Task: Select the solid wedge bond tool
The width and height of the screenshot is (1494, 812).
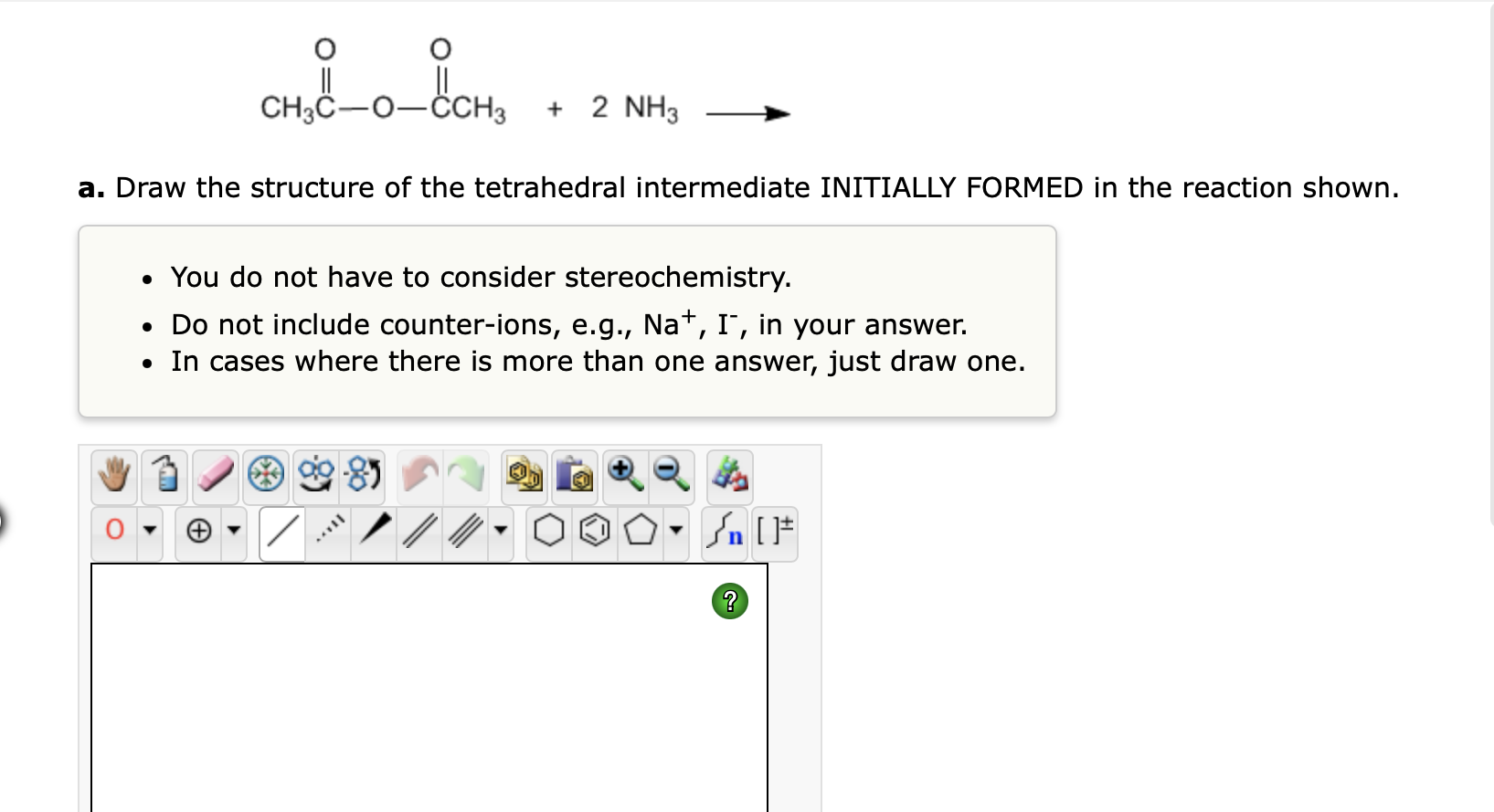Action: tap(375, 532)
